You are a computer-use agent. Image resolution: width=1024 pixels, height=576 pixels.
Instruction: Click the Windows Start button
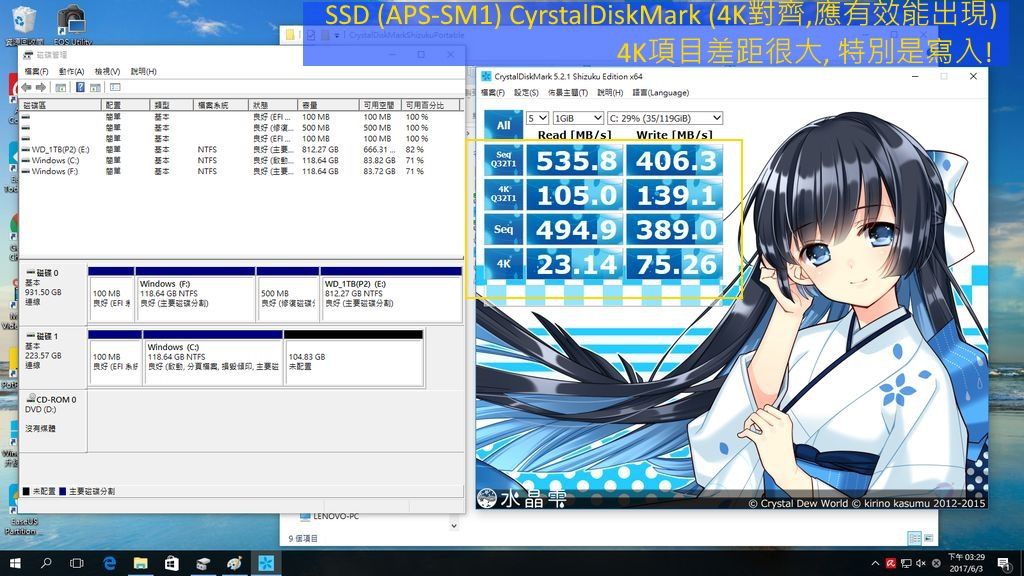pyautogui.click(x=16, y=563)
